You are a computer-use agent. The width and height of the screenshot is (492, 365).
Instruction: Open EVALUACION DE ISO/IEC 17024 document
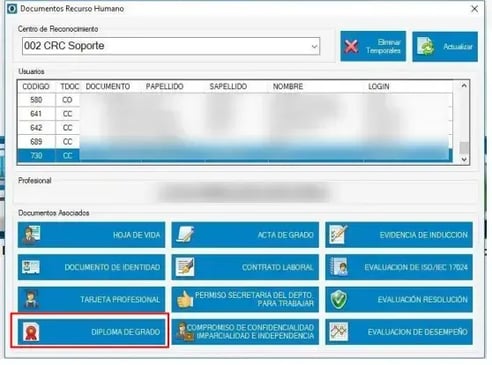click(399, 267)
